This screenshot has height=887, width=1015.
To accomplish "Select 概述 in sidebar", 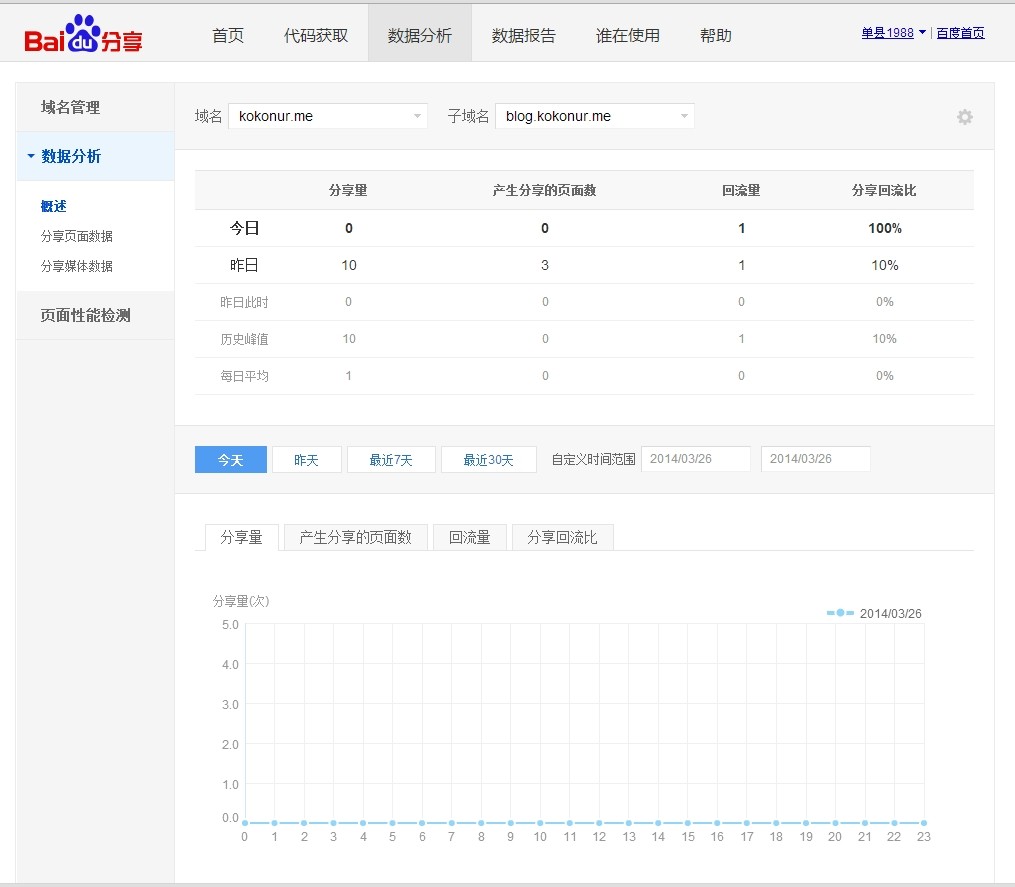I will pyautogui.click(x=53, y=206).
